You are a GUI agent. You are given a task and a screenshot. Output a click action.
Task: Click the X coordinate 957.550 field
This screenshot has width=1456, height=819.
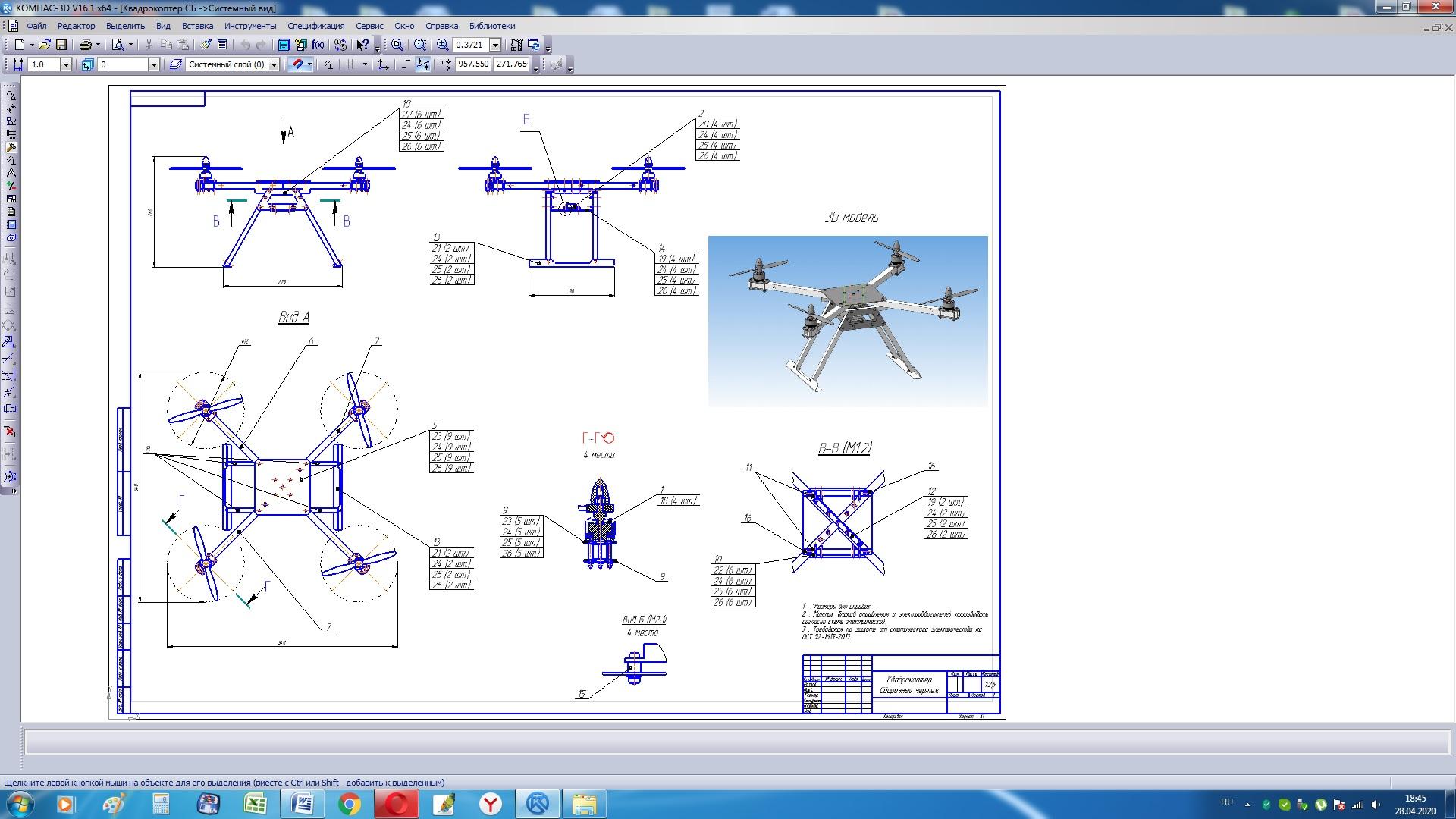(x=473, y=64)
